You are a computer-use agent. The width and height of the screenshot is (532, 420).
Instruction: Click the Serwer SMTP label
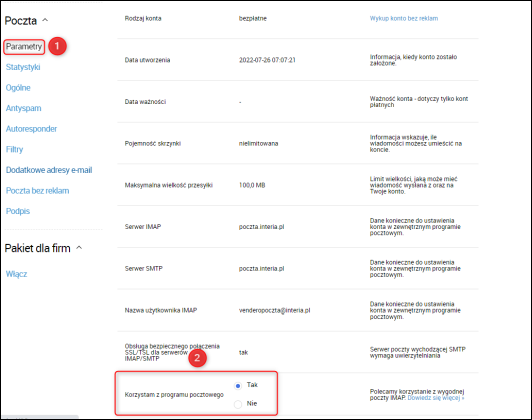(x=144, y=268)
